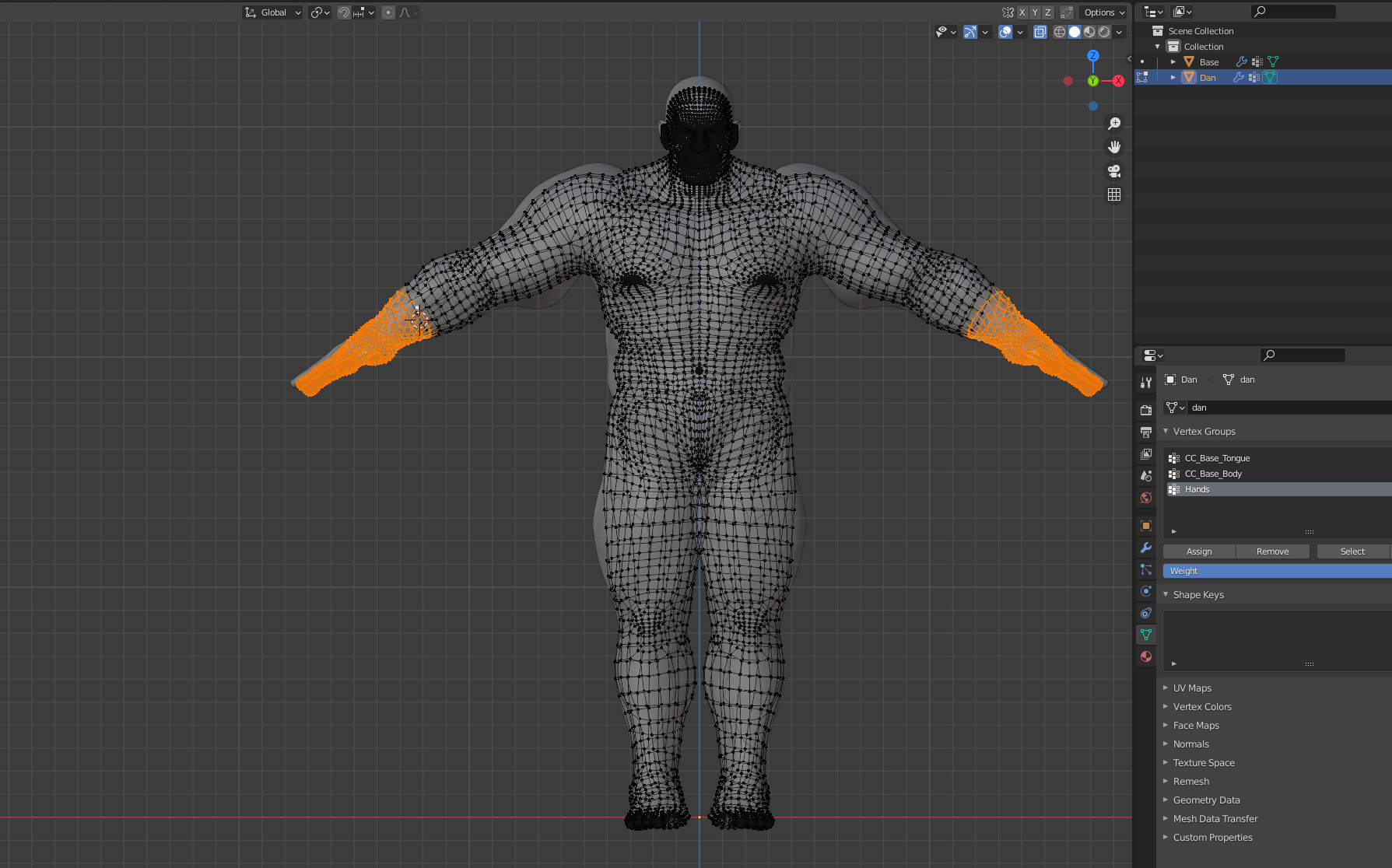Open the Output properties tab
Image resolution: width=1392 pixels, height=868 pixels.
point(1145,432)
